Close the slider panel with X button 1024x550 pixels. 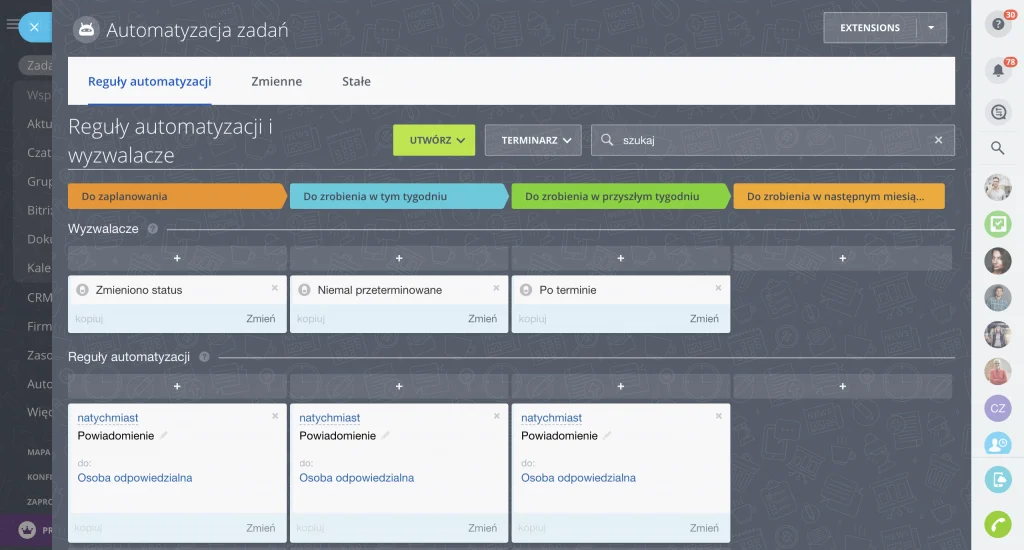coord(34,27)
